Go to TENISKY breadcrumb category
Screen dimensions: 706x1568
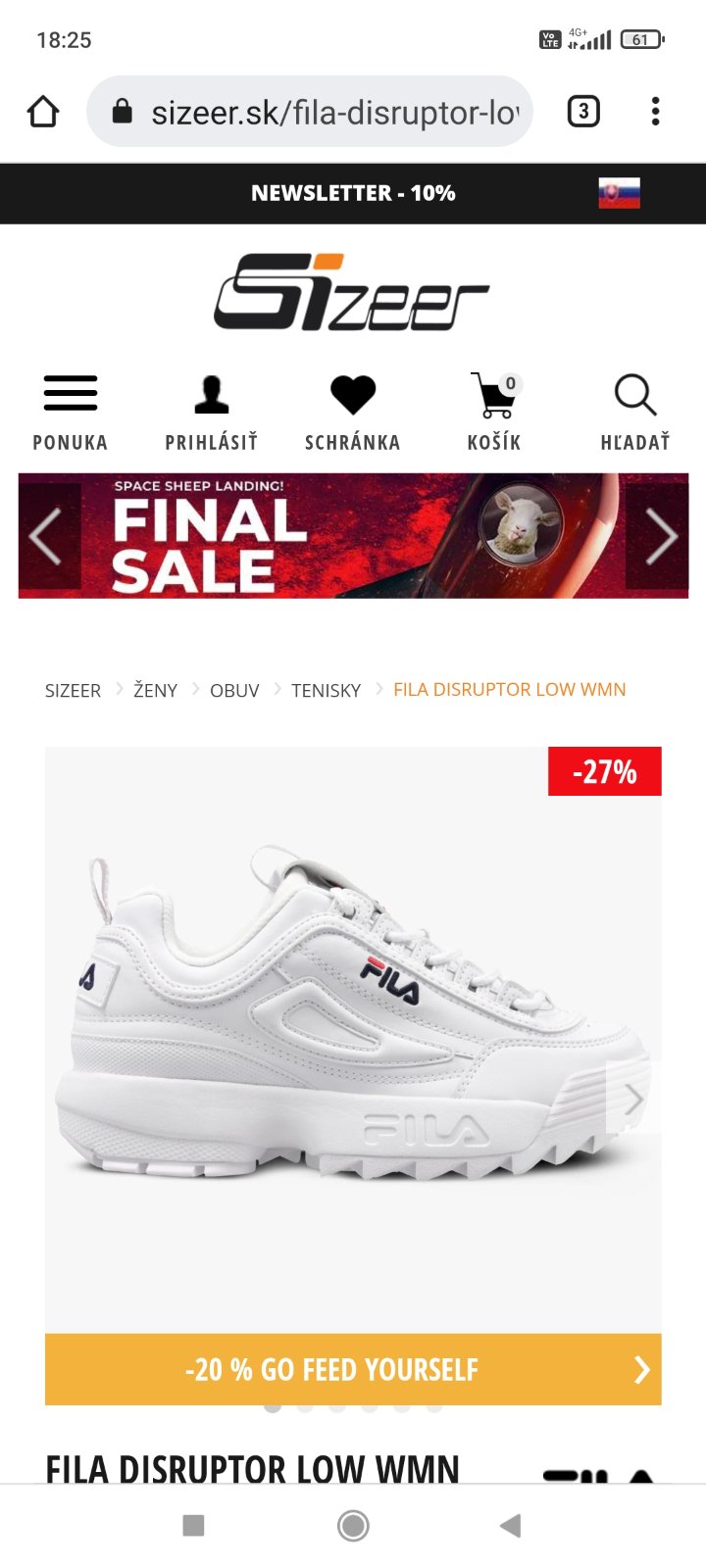coord(326,690)
